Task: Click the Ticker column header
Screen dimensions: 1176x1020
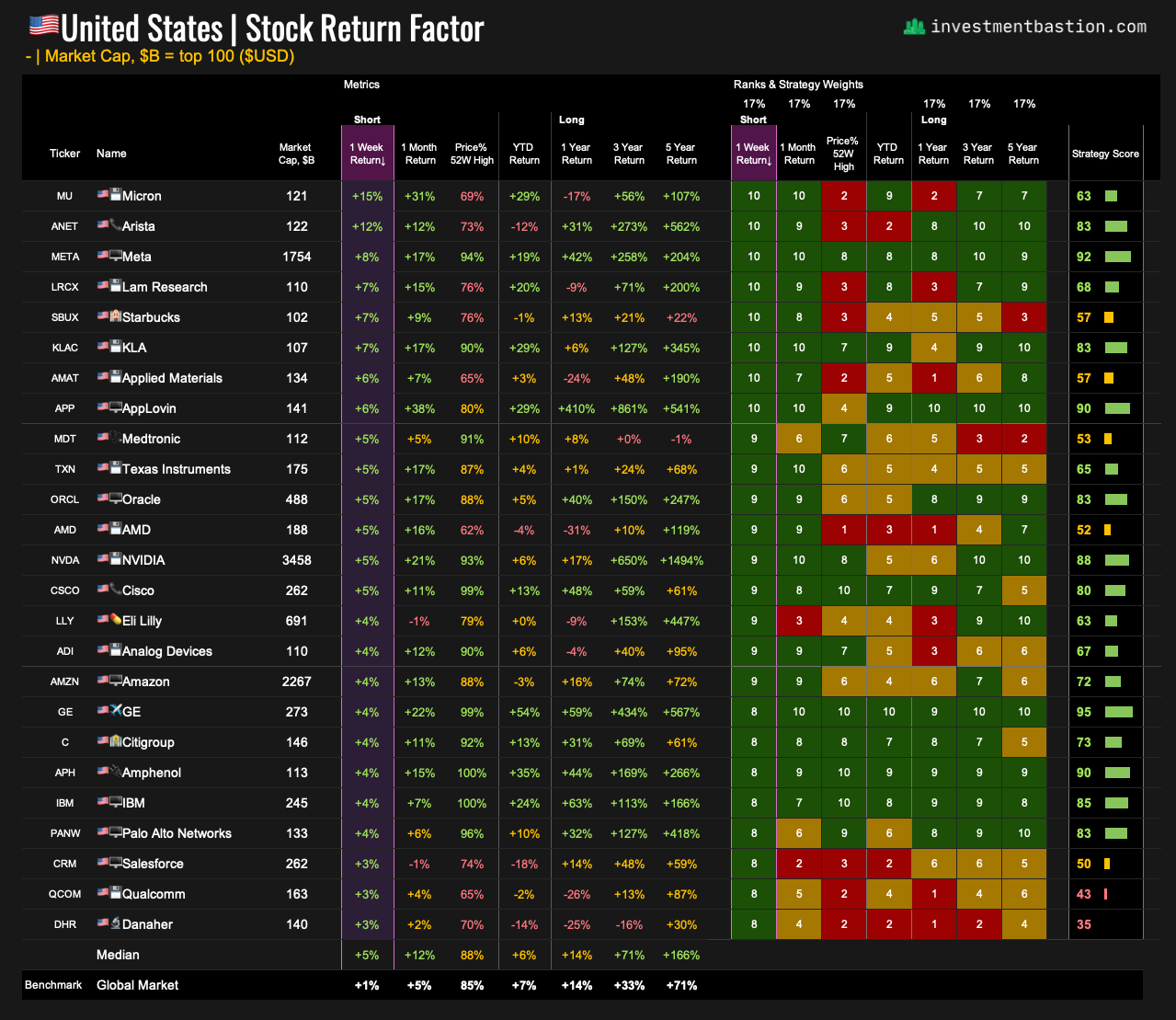Action: (x=64, y=154)
